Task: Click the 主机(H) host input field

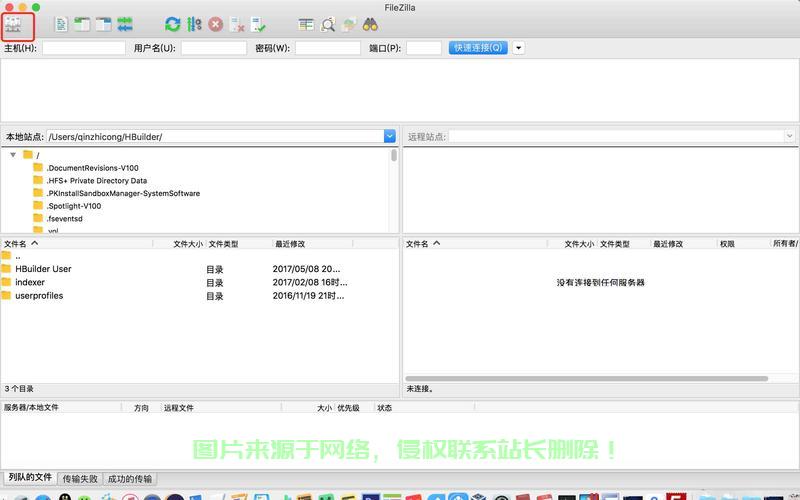Action: [x=84, y=48]
